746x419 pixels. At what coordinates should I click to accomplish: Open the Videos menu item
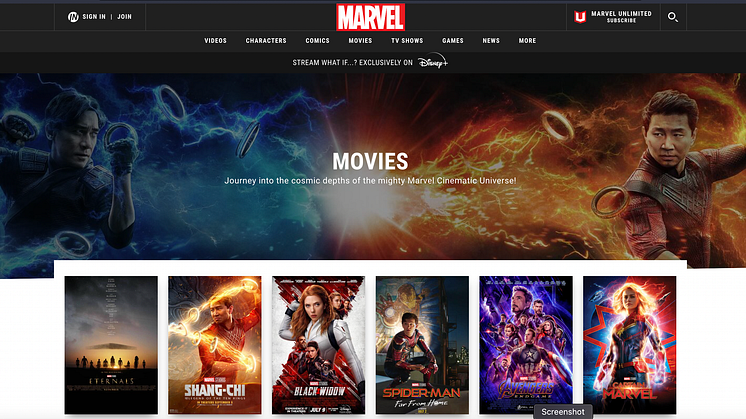(215, 41)
